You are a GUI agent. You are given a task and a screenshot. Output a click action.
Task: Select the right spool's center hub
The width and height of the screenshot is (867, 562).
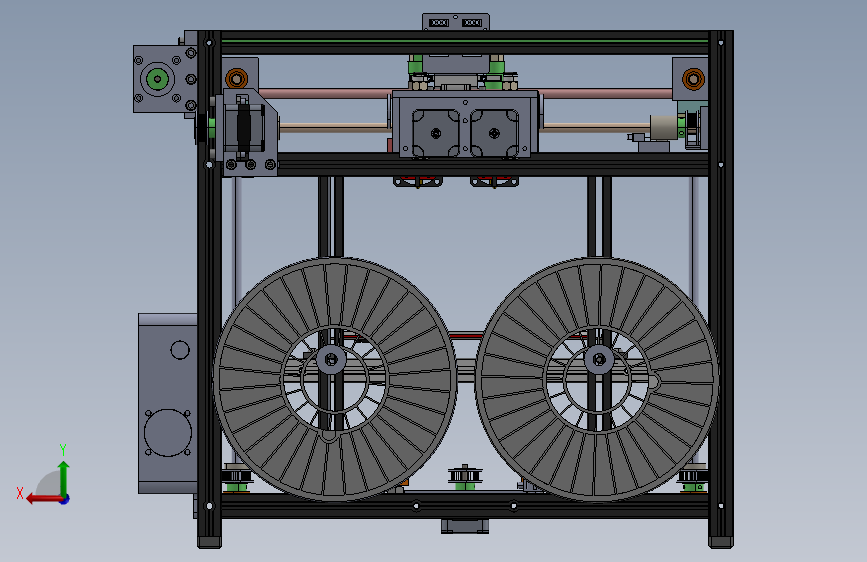[x=599, y=360]
